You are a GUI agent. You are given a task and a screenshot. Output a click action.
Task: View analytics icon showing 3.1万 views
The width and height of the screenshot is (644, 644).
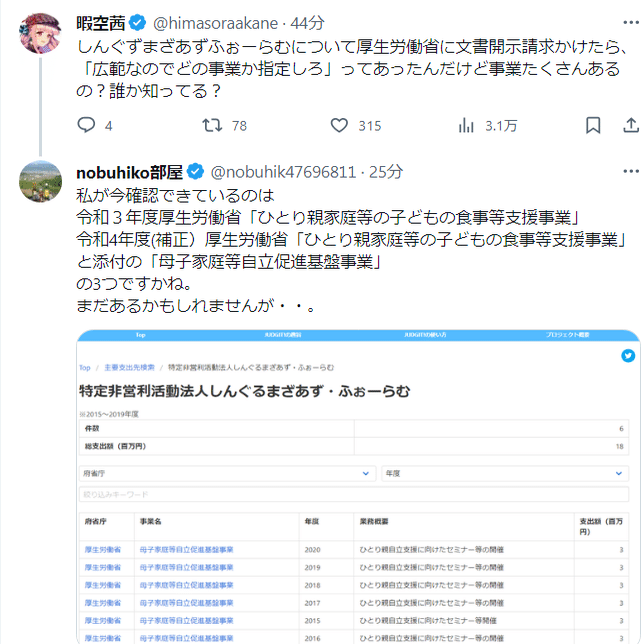click(x=466, y=125)
